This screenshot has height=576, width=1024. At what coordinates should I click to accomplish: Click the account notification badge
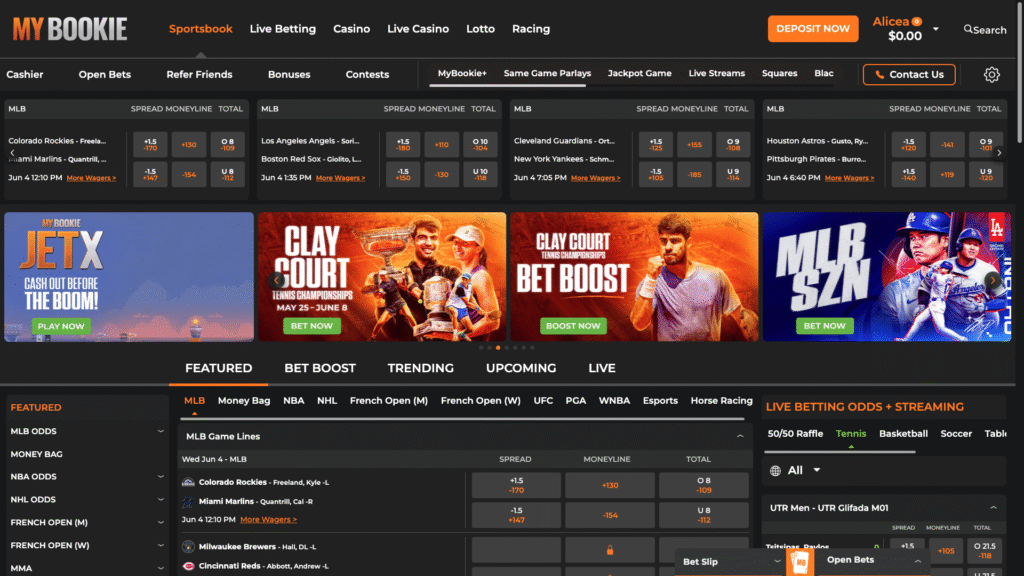point(917,22)
